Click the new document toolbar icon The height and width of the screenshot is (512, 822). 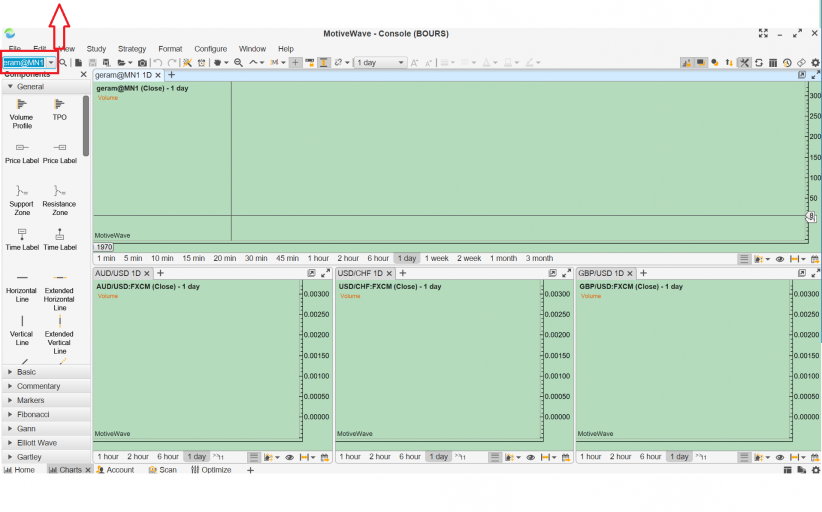tap(78, 62)
